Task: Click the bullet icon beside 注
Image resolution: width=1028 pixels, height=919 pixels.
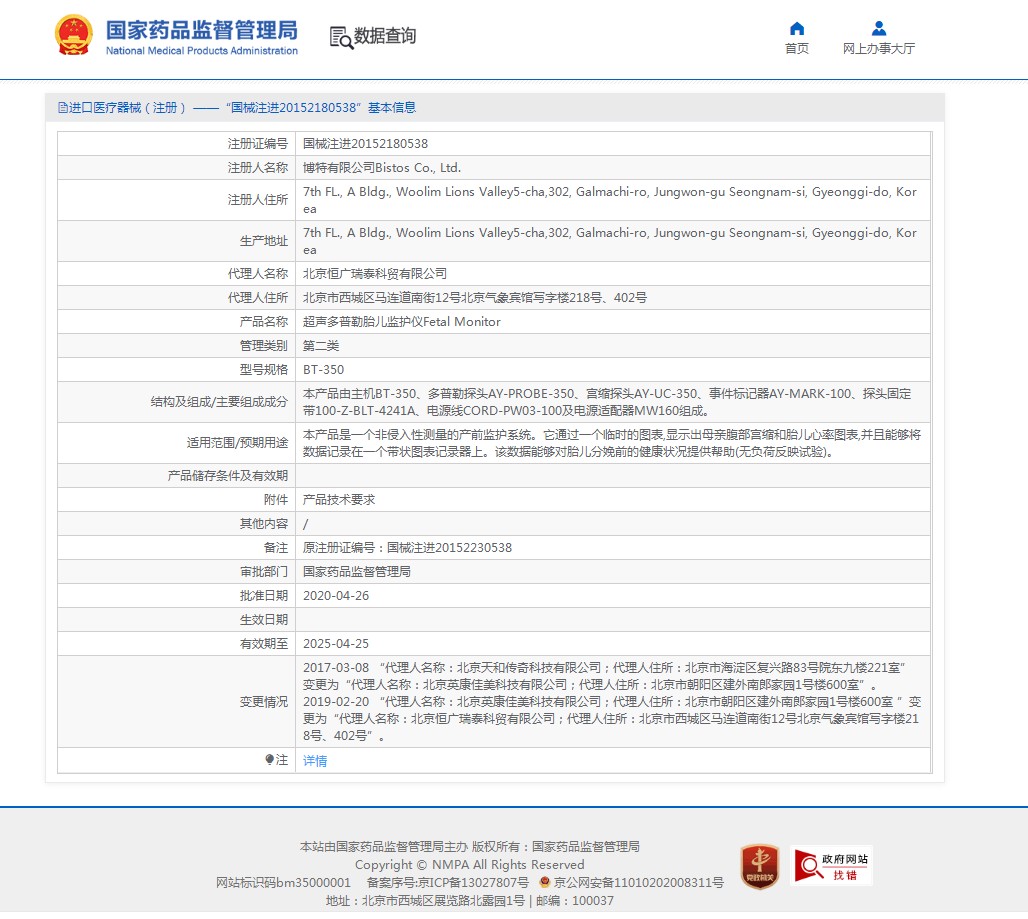Action: [269, 760]
